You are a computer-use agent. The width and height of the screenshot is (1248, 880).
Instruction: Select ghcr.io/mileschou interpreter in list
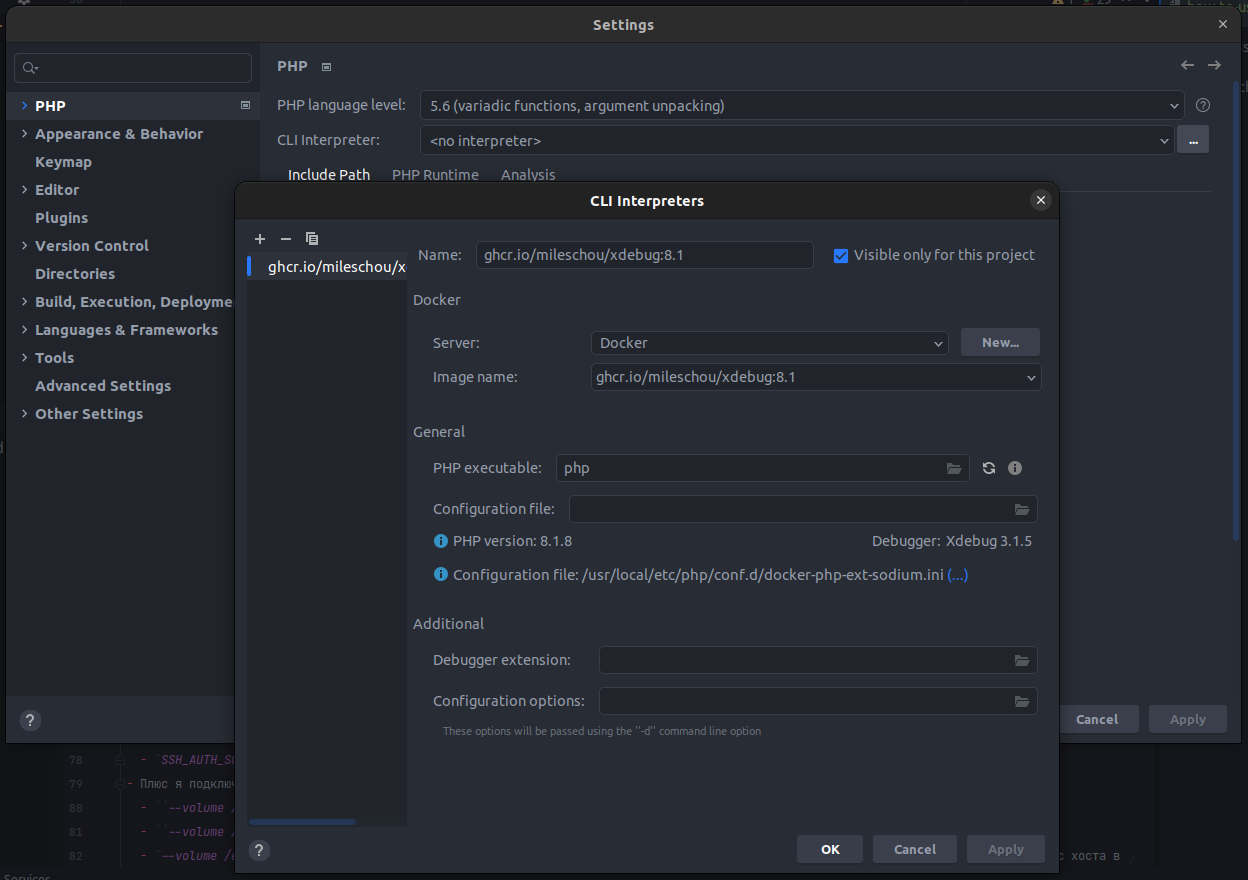point(327,267)
